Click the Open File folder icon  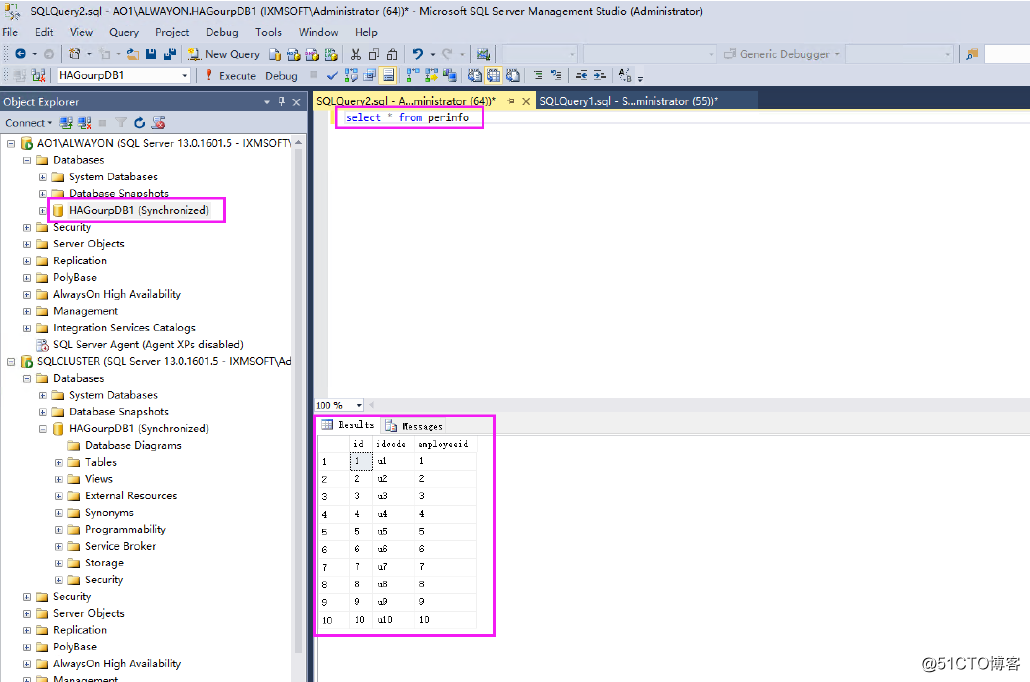coord(133,54)
